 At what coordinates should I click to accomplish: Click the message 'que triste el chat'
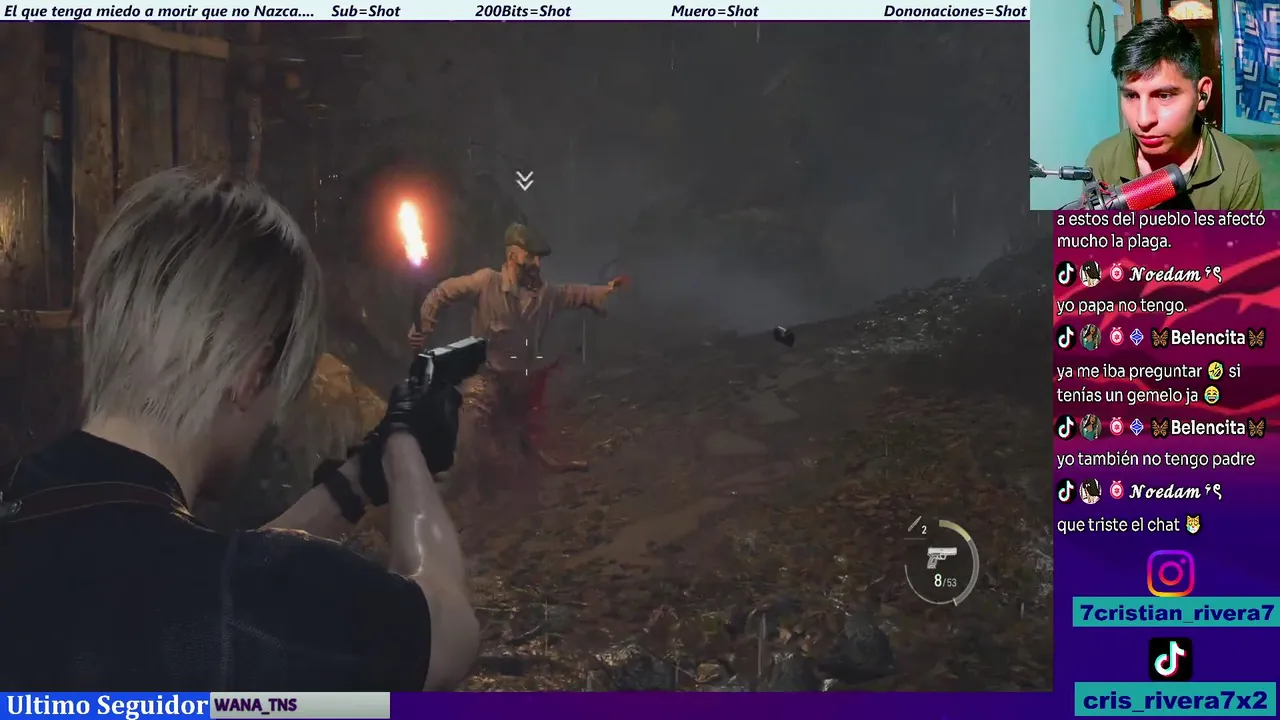[x=1118, y=524]
